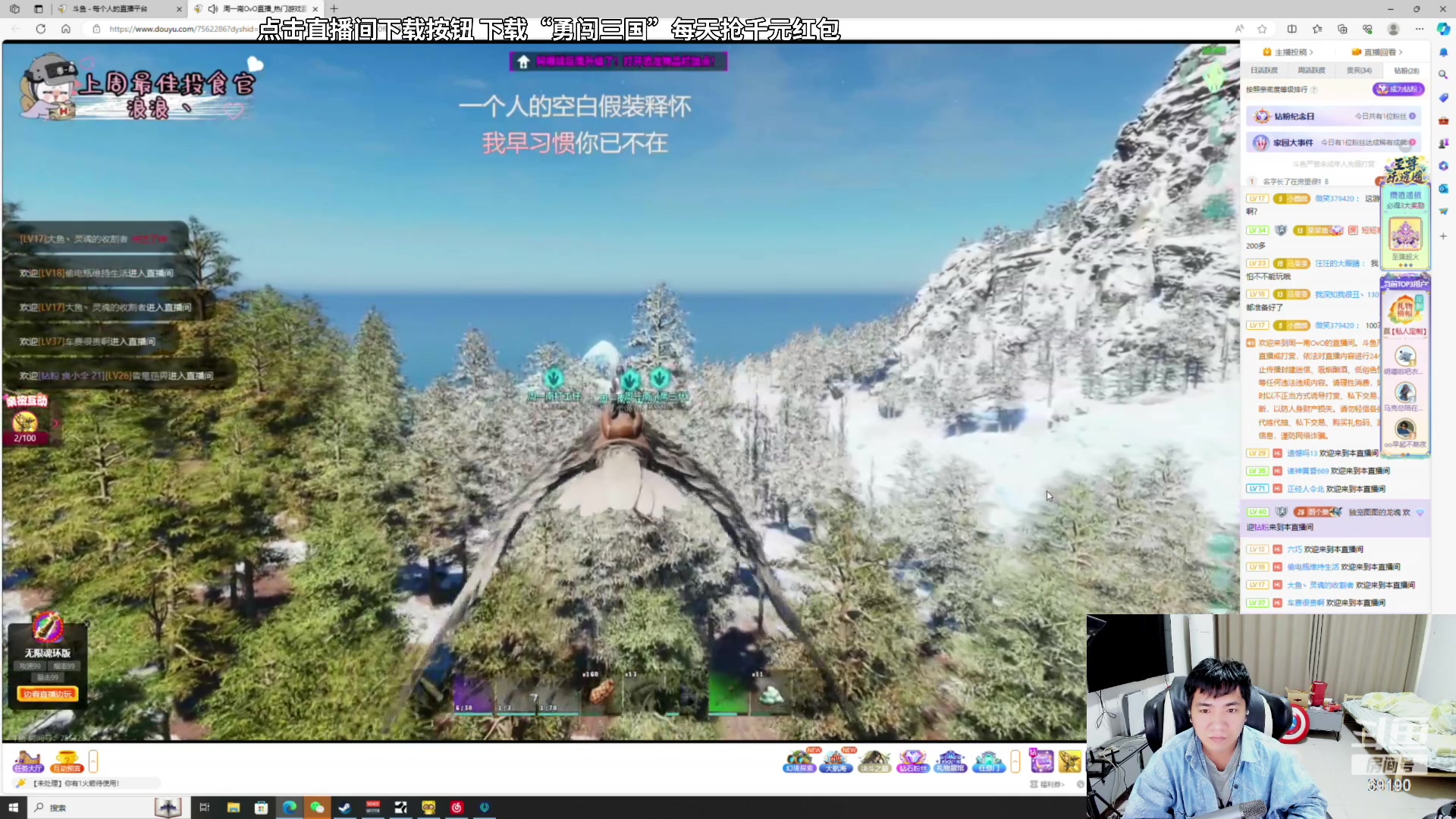Open sidebar paper plane Drop icon
The width and height of the screenshot is (1456, 819).
pos(1443,212)
